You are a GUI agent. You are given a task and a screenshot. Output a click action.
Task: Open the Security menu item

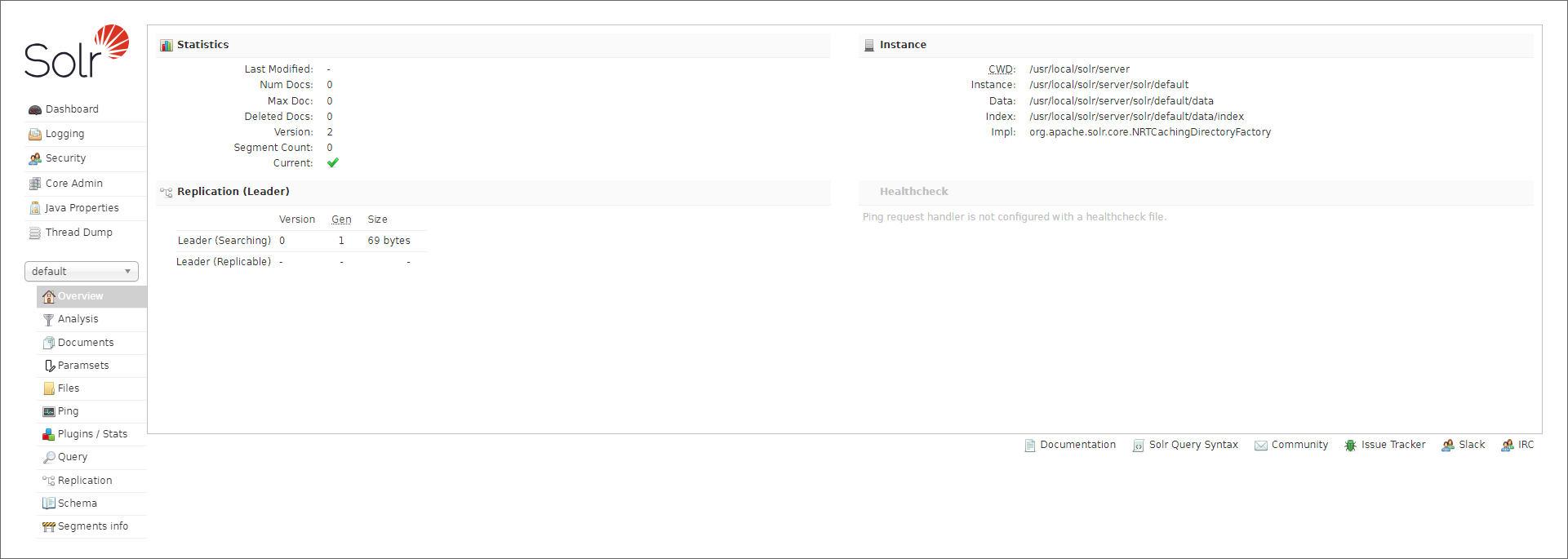pyautogui.click(x=65, y=158)
